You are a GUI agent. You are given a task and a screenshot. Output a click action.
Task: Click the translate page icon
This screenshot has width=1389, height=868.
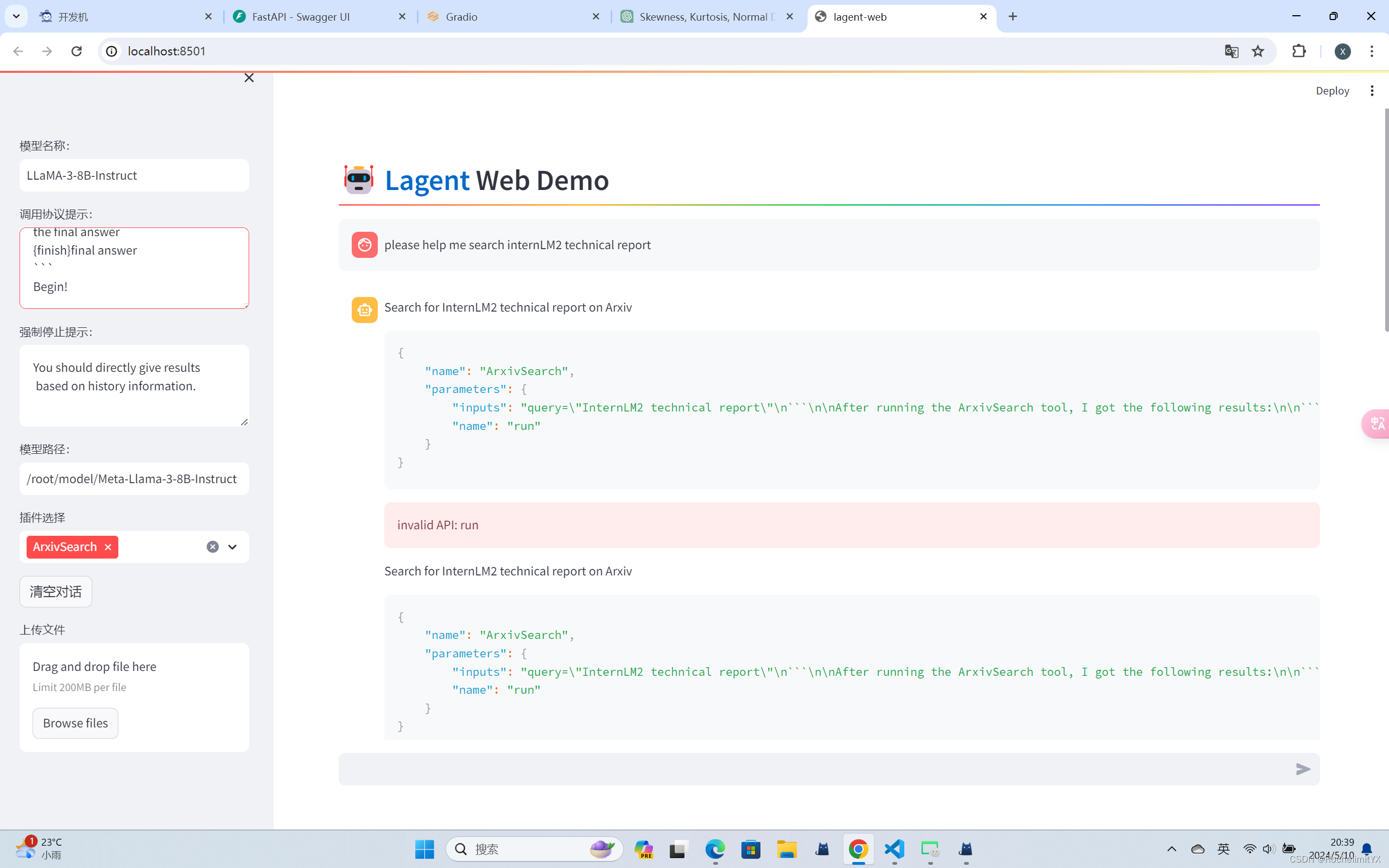pos(1231,51)
